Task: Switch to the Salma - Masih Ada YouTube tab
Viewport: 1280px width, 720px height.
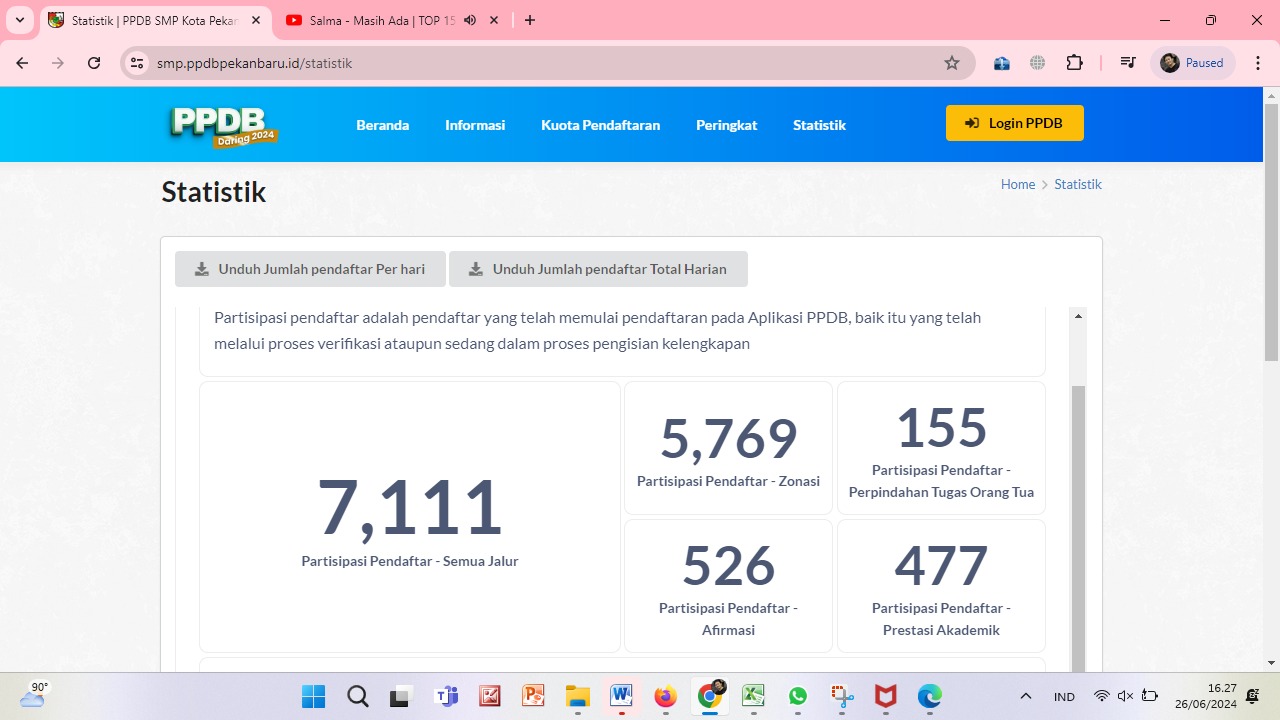Action: click(x=380, y=20)
